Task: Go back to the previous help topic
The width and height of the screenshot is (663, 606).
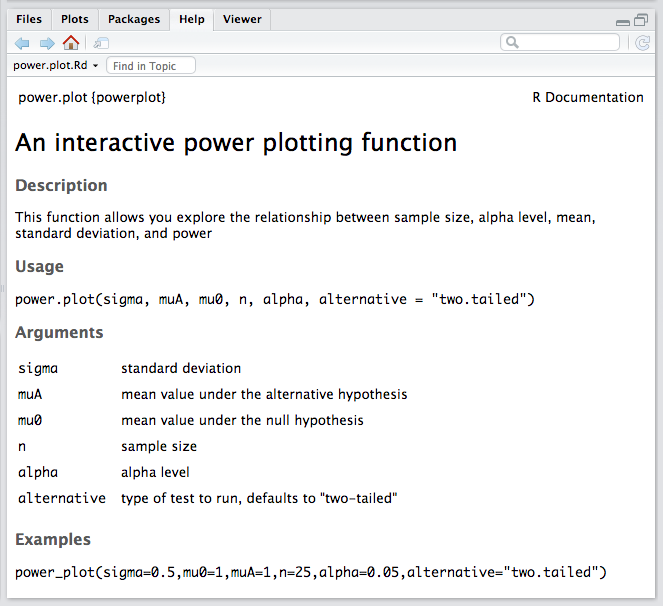Action: 22,43
